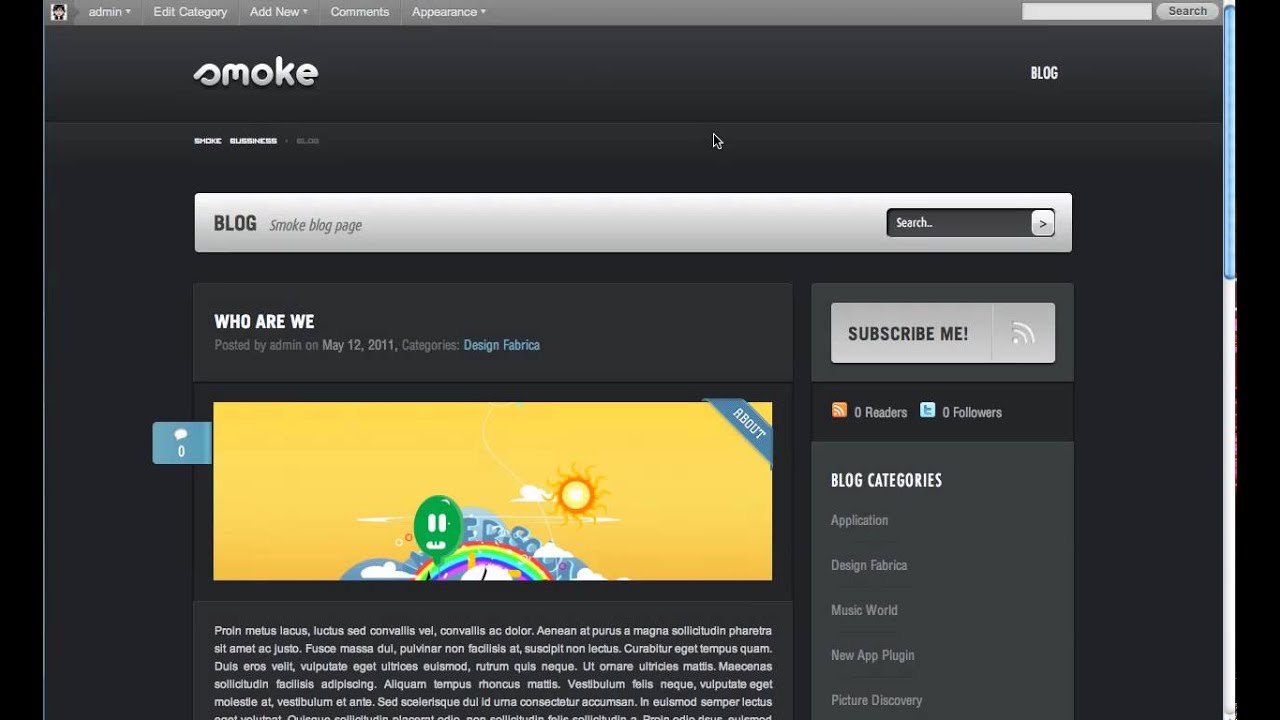This screenshot has width=1280, height=720.
Task: Open the featured post illustration image
Action: click(492, 491)
